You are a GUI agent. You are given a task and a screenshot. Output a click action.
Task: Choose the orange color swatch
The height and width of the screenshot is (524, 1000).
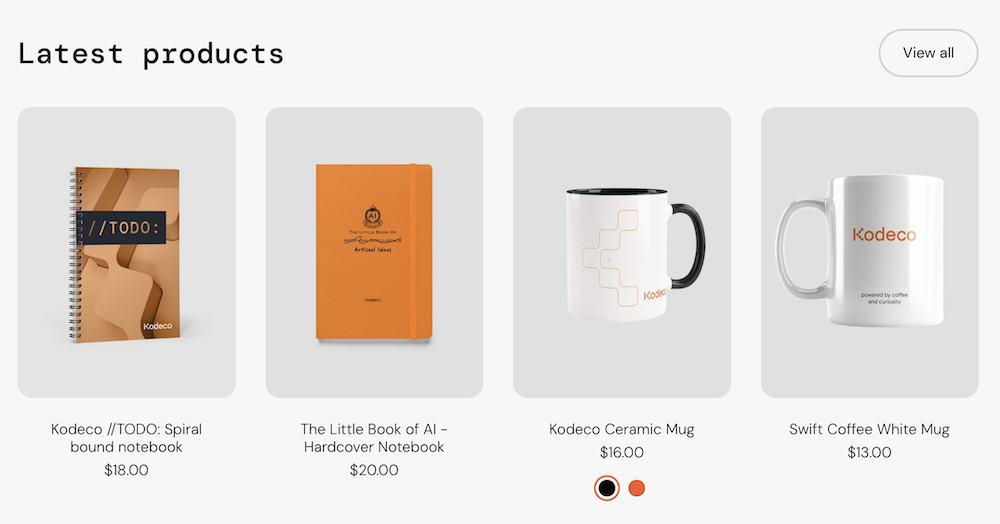coord(636,488)
